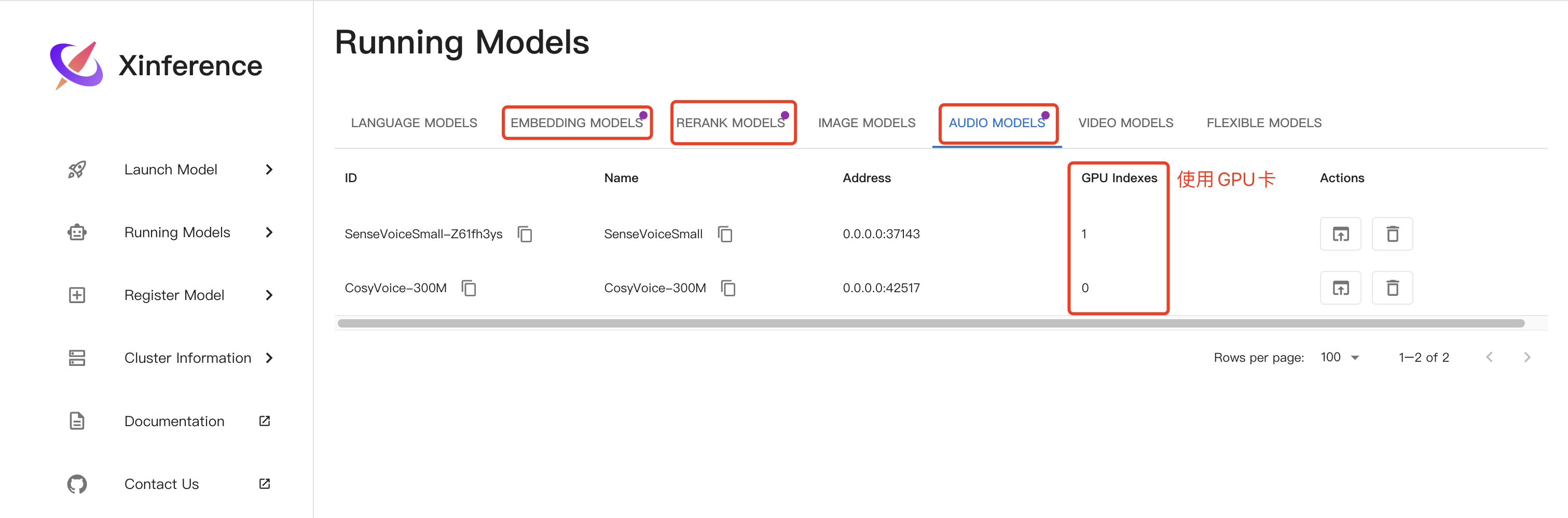The width and height of the screenshot is (1568, 518).
Task: Select the Language Models tab
Action: click(414, 123)
